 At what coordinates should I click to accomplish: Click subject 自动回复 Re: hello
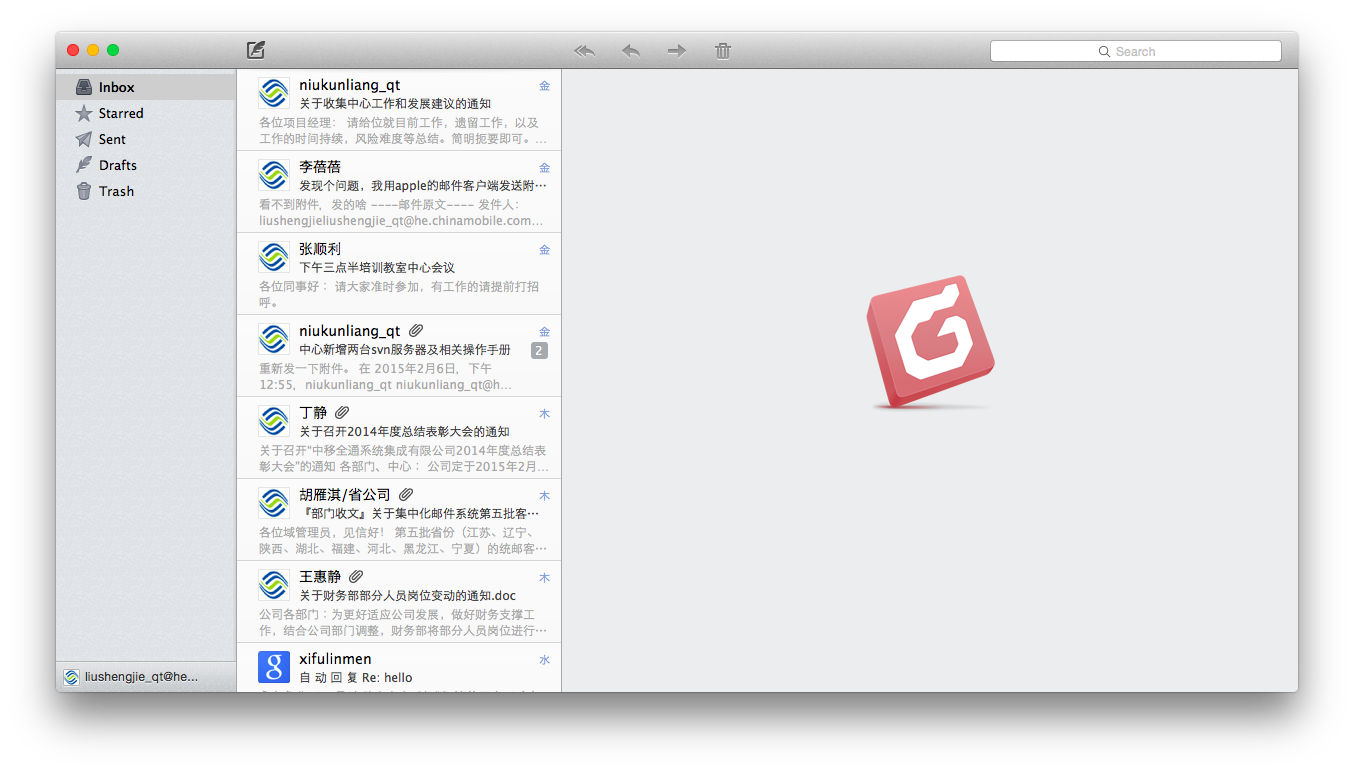coord(355,678)
